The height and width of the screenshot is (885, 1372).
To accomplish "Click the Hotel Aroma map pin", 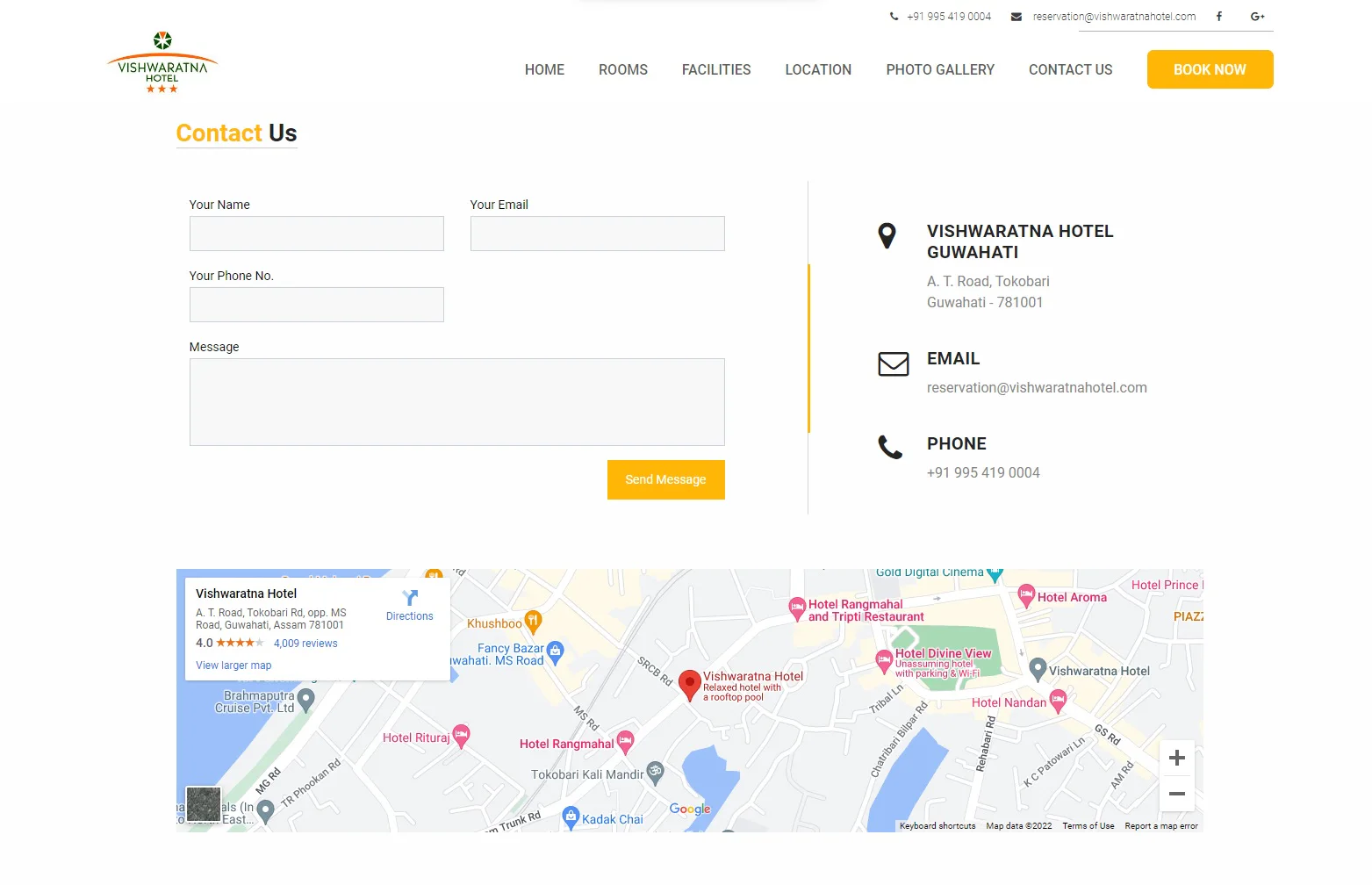I will pos(1026,595).
